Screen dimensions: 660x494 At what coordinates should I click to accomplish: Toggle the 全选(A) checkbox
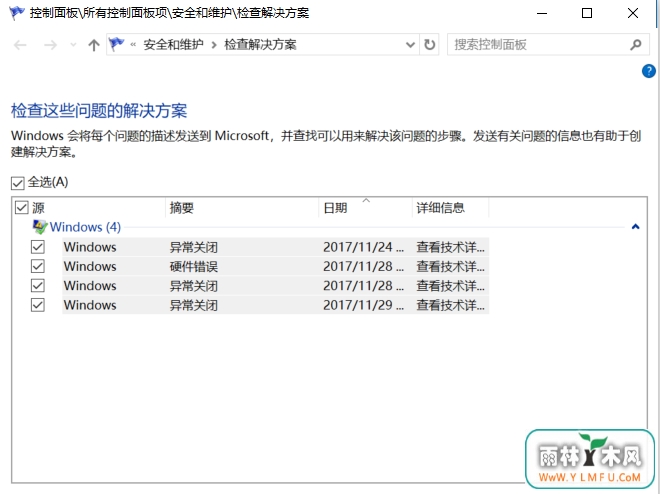coord(18,183)
